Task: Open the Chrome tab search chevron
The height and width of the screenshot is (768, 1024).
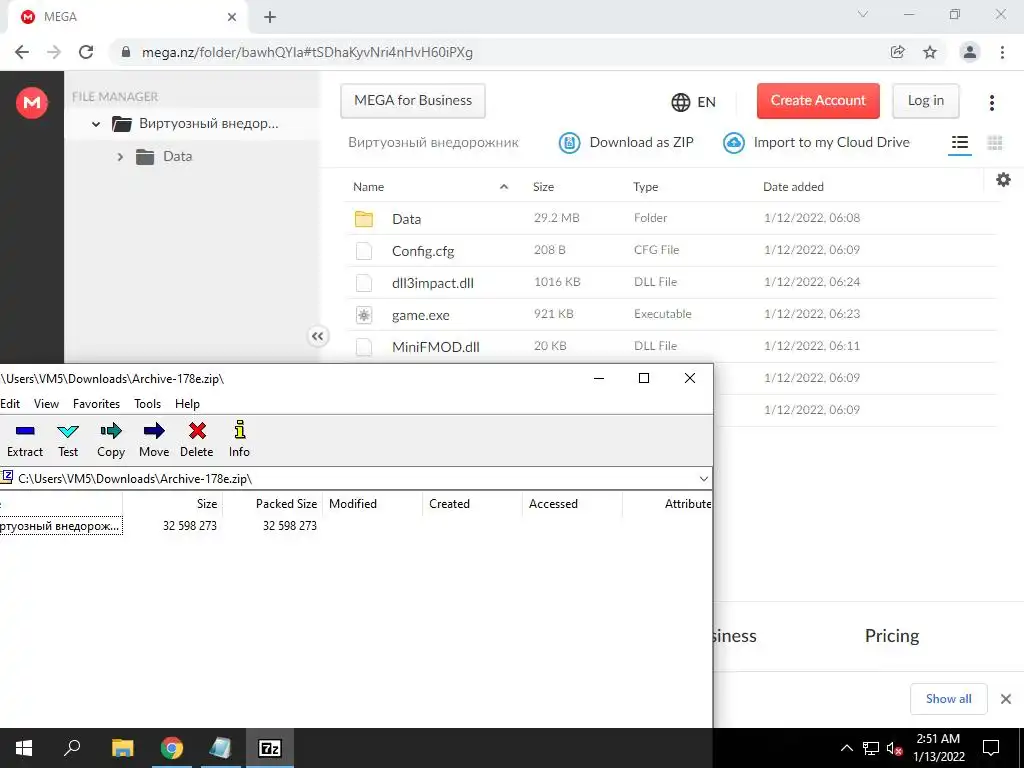Action: (862, 14)
